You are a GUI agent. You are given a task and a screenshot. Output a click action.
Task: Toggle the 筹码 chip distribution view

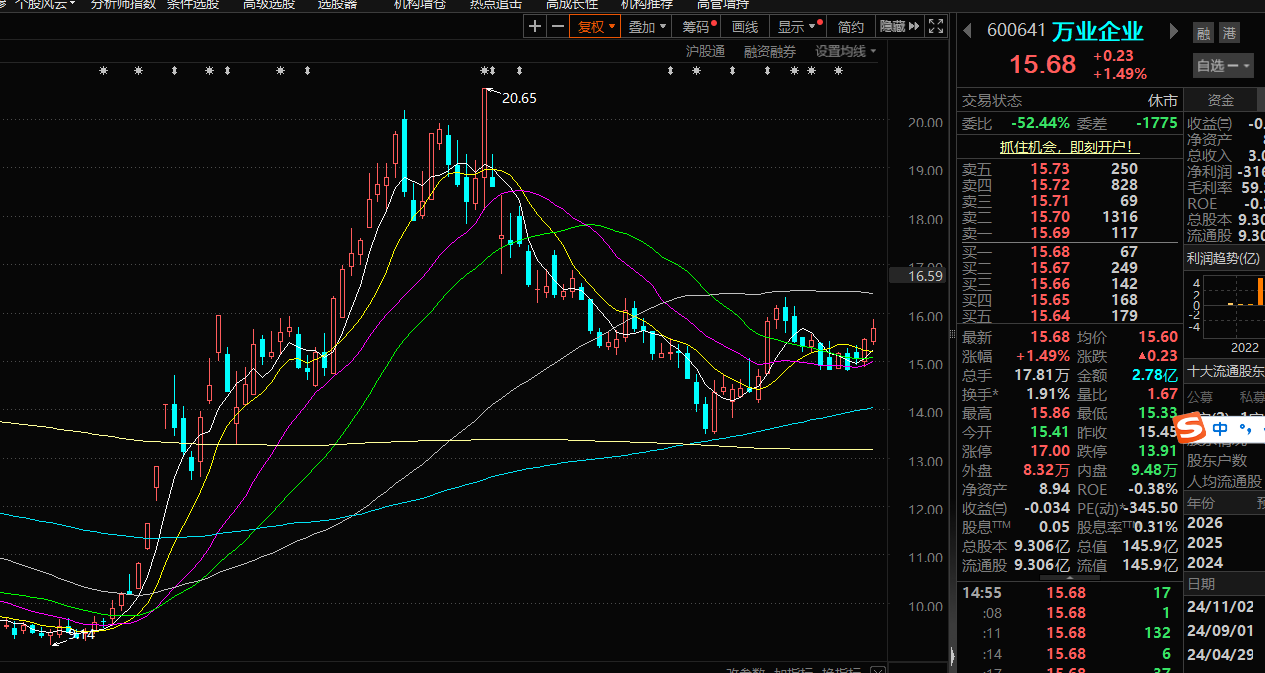tap(697, 27)
